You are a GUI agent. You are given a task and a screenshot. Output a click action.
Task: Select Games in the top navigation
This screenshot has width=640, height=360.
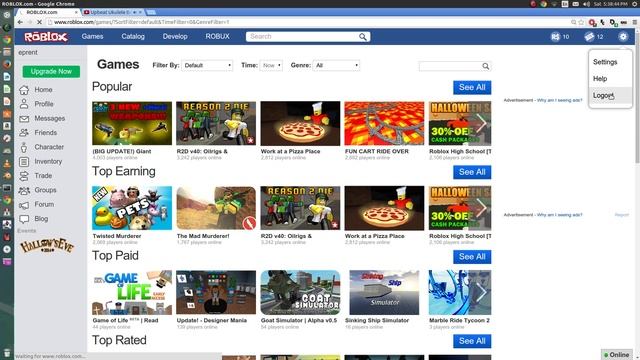tap(92, 36)
